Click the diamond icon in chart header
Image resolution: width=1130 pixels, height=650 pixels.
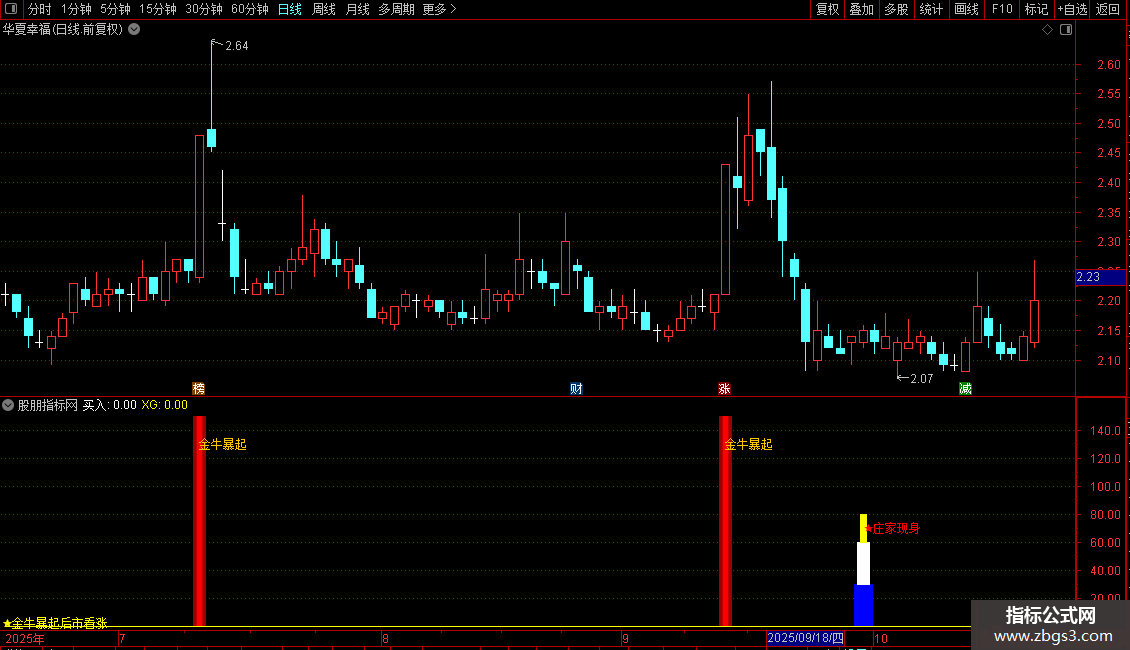tap(1048, 30)
